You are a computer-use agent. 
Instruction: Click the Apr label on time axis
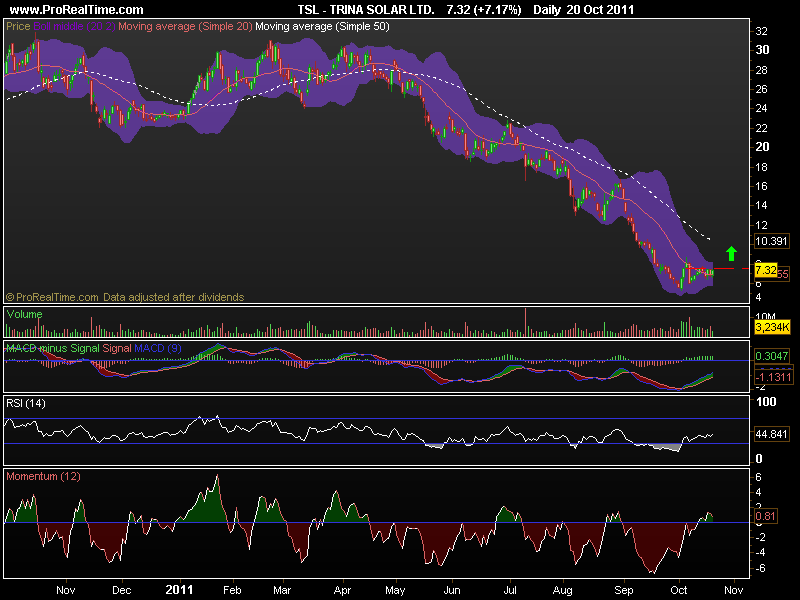pos(342,590)
